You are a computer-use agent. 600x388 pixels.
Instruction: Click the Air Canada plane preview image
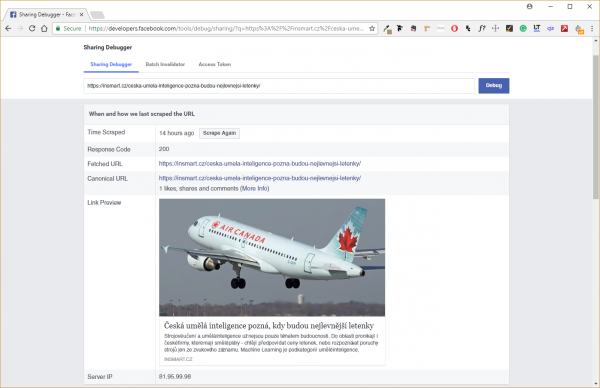coord(272,257)
